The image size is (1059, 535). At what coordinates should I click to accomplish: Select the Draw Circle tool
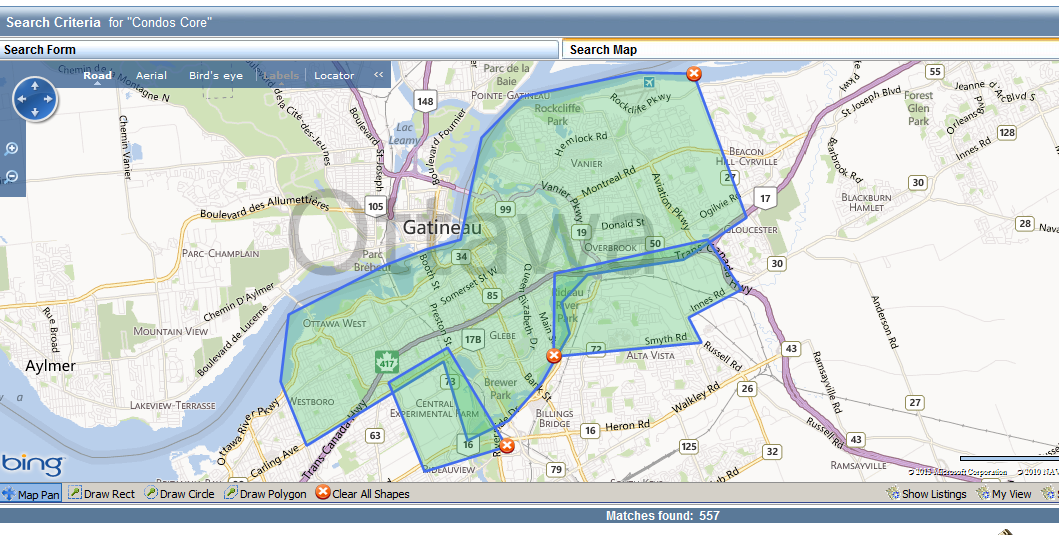point(179,494)
